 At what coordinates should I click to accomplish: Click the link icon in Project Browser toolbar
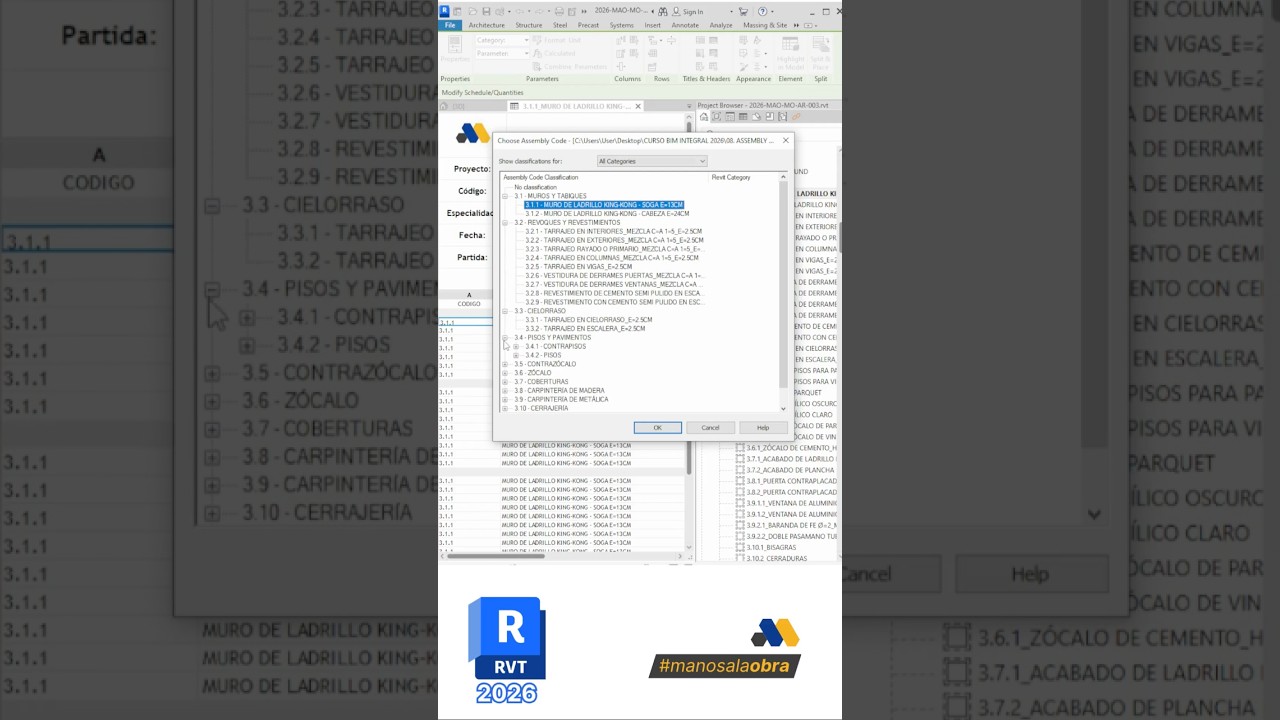(796, 117)
